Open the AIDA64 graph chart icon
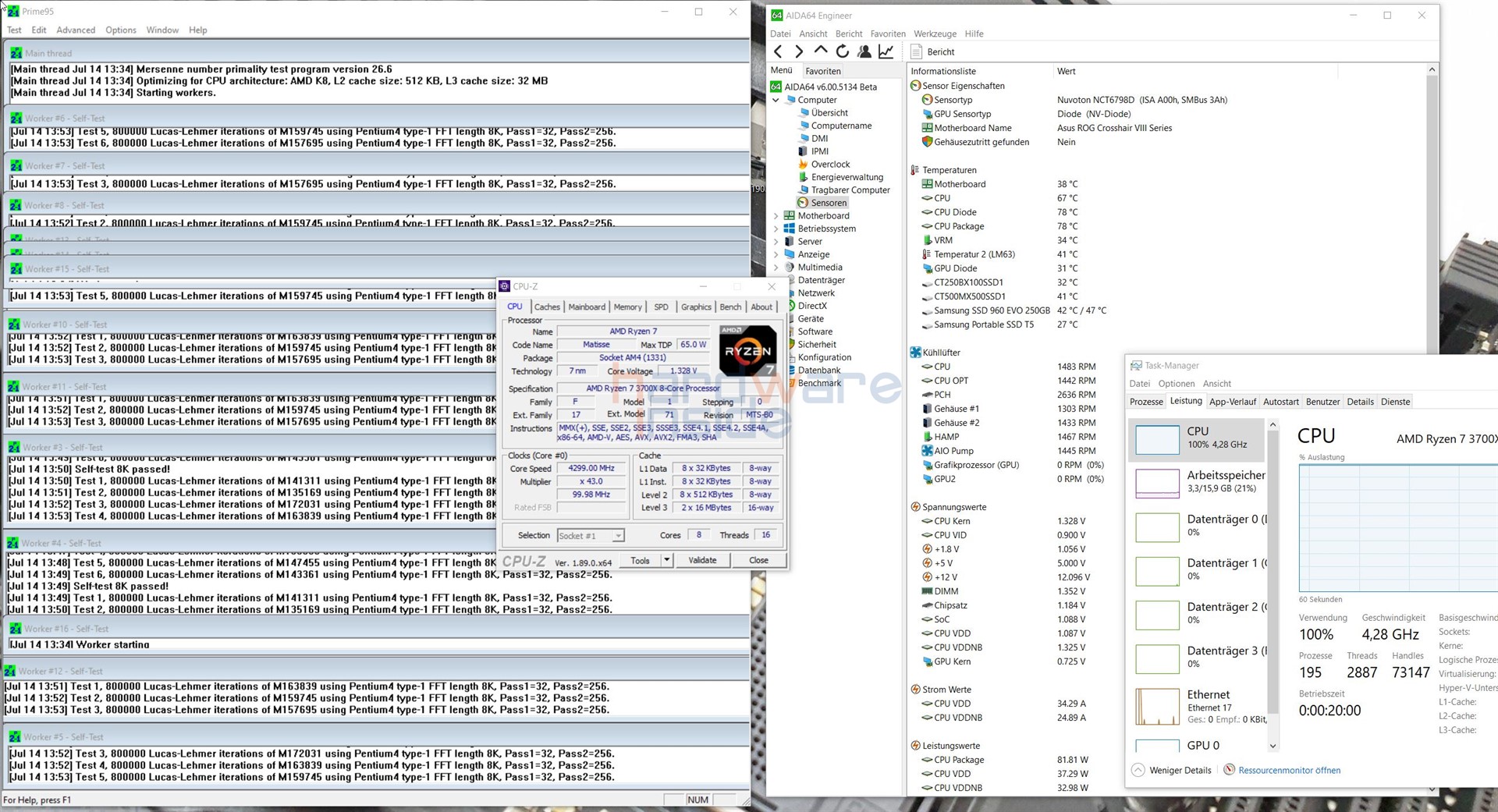Image resolution: width=1498 pixels, height=812 pixels. pyautogui.click(x=886, y=51)
